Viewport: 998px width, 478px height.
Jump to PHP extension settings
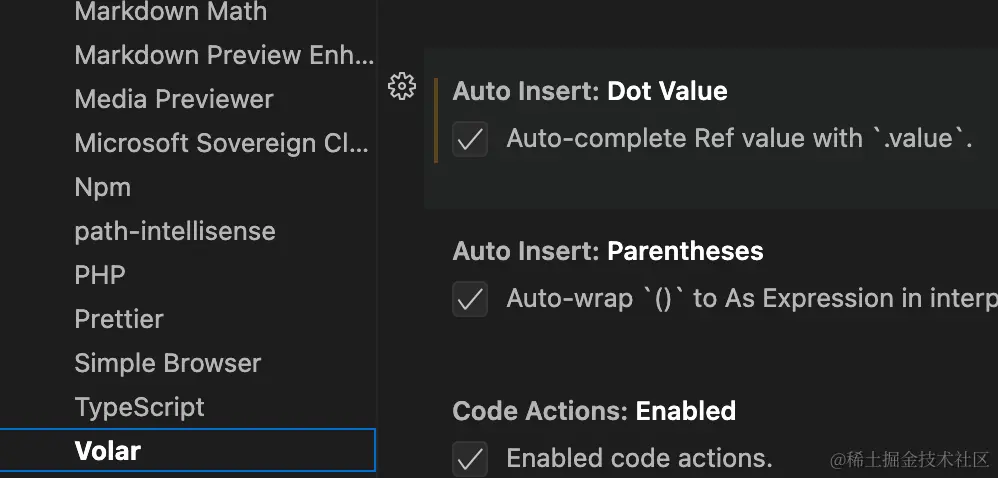[100, 275]
